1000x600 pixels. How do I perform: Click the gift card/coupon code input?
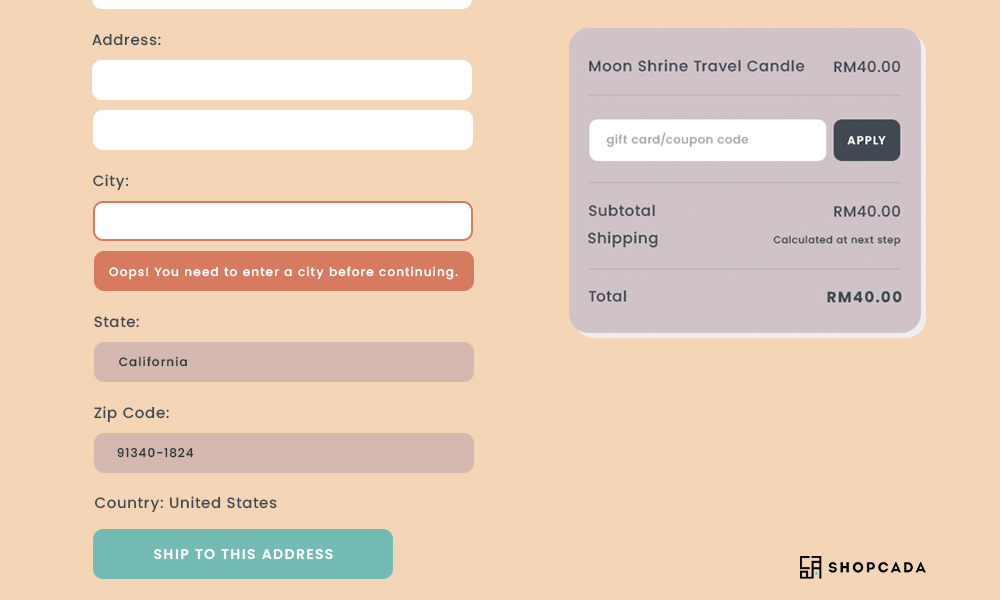tap(707, 140)
